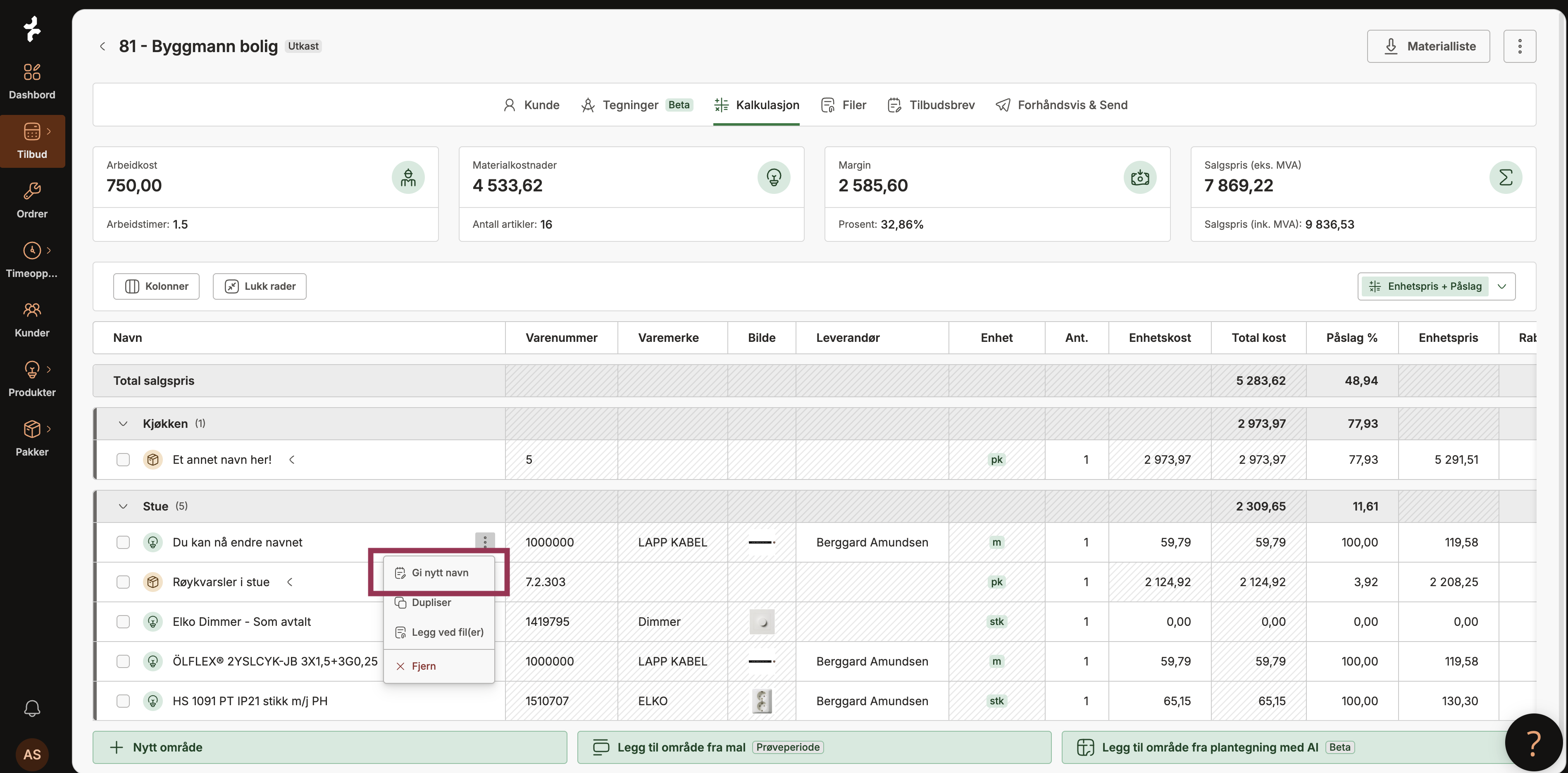Click three-dot menu on 'Du kan nå endre navnet' row

tap(484, 542)
